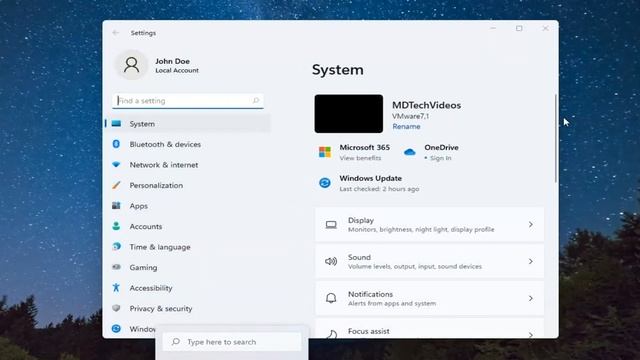Click the Sound speaker icon
The image size is (640, 360).
point(331,261)
